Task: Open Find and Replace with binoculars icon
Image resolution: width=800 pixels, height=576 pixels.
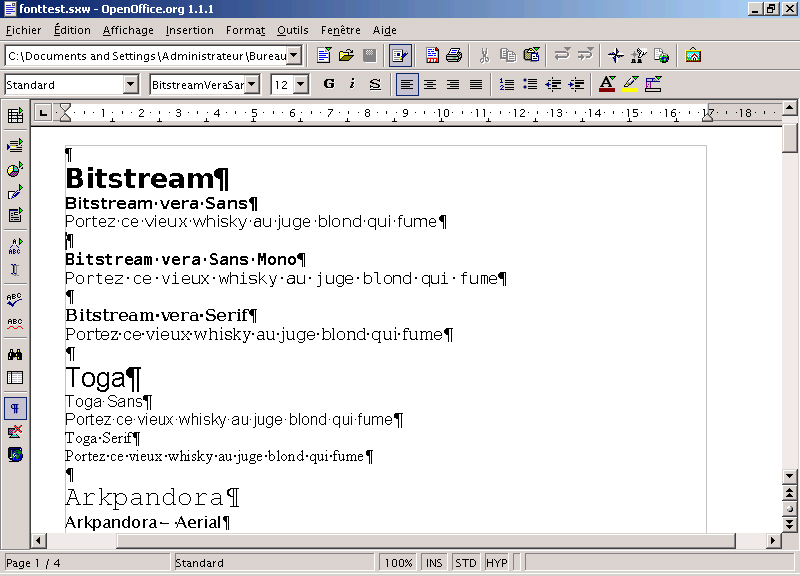Action: tap(15, 354)
